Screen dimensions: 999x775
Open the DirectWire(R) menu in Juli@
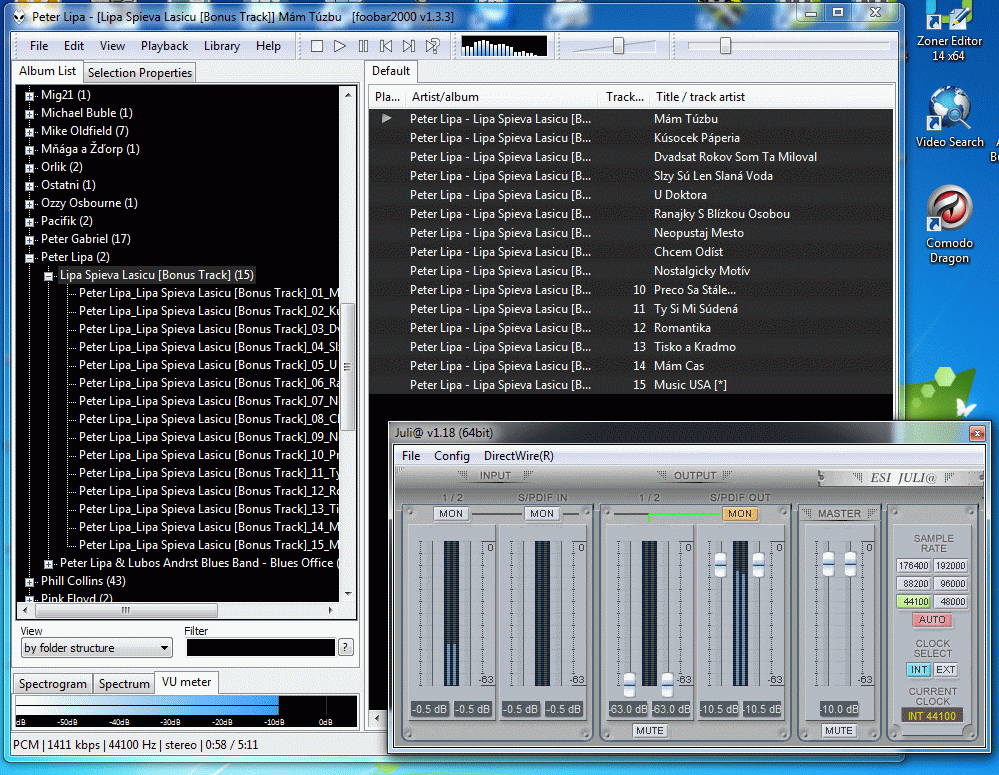click(x=519, y=456)
